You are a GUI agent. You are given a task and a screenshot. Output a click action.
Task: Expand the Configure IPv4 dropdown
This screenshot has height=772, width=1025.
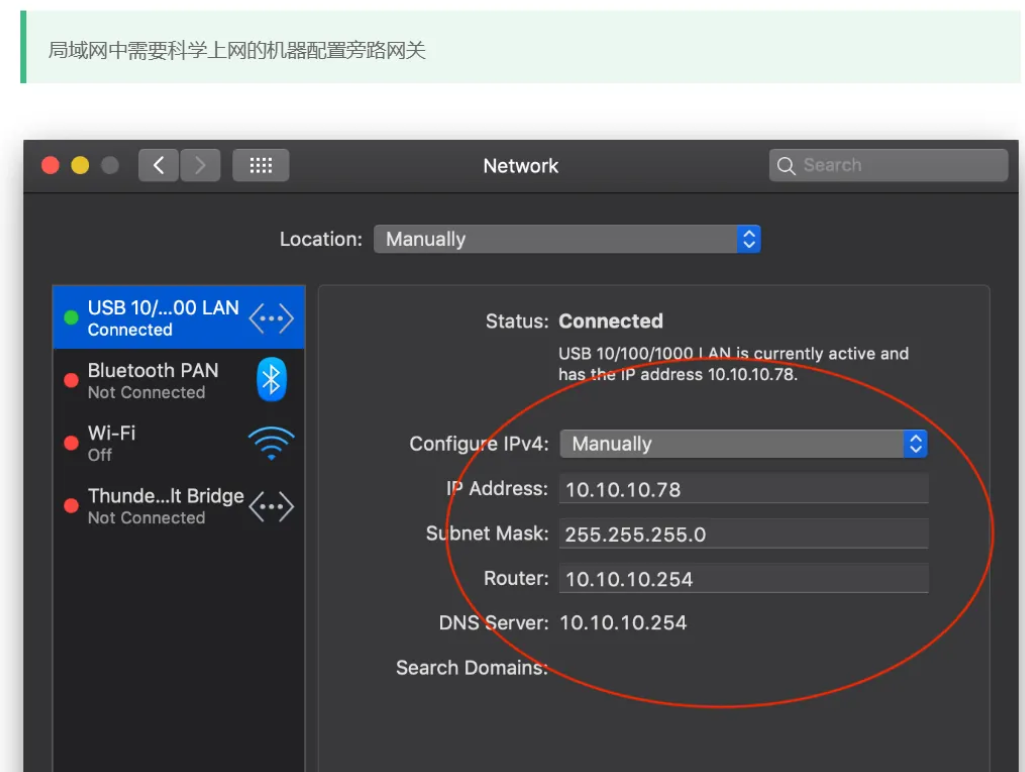click(743, 444)
